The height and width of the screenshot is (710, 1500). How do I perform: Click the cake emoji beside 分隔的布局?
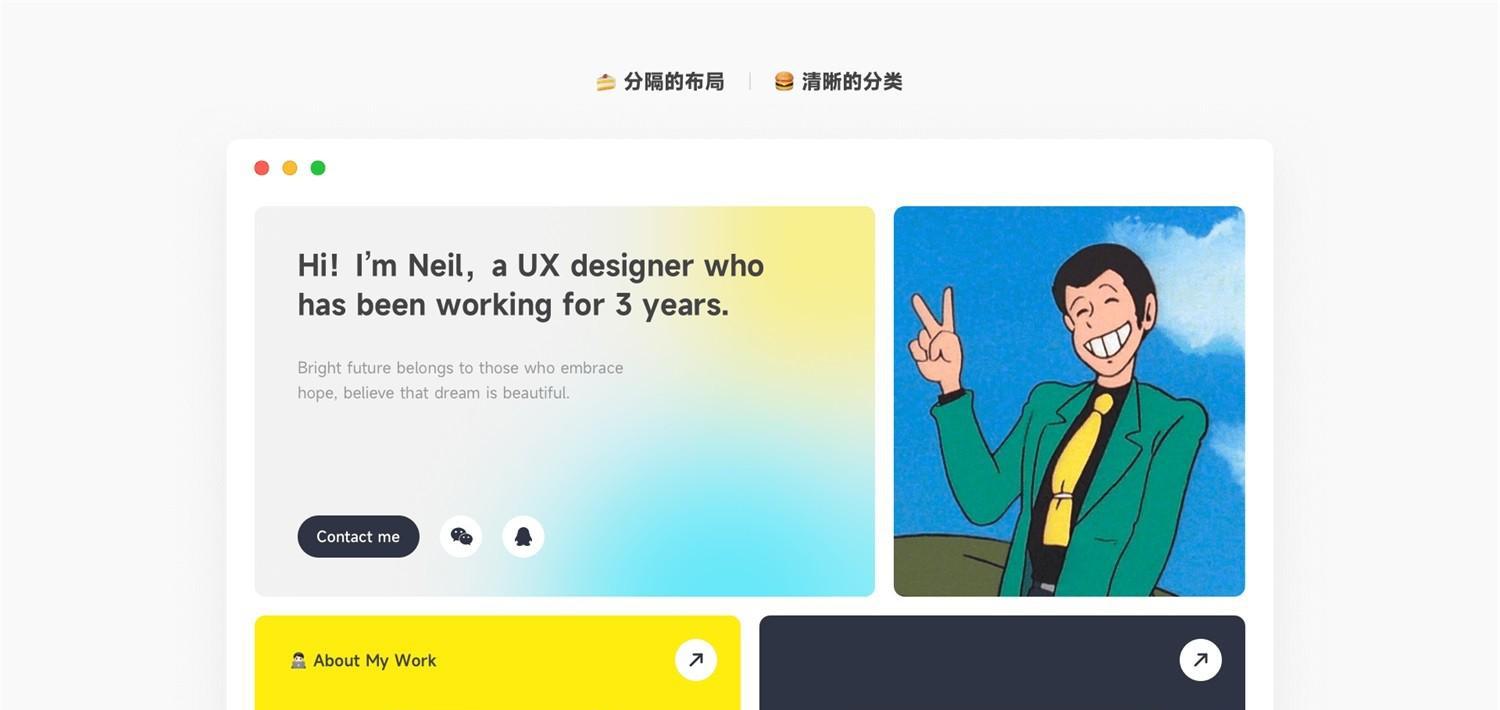(605, 82)
